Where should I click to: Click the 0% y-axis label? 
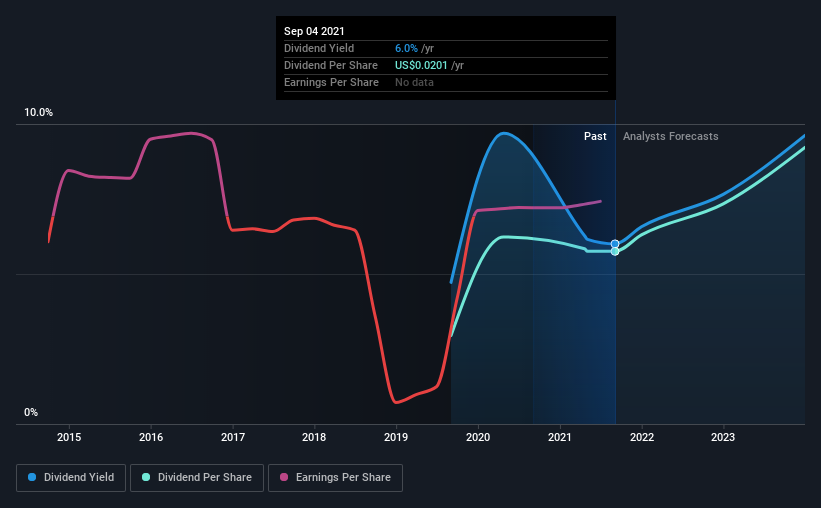click(31, 413)
